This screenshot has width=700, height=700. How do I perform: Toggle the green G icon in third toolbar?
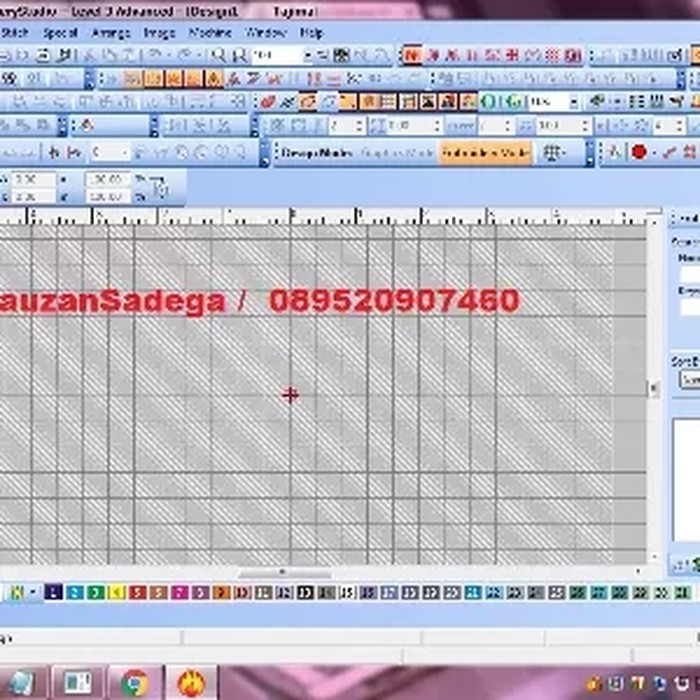pyautogui.click(x=513, y=102)
